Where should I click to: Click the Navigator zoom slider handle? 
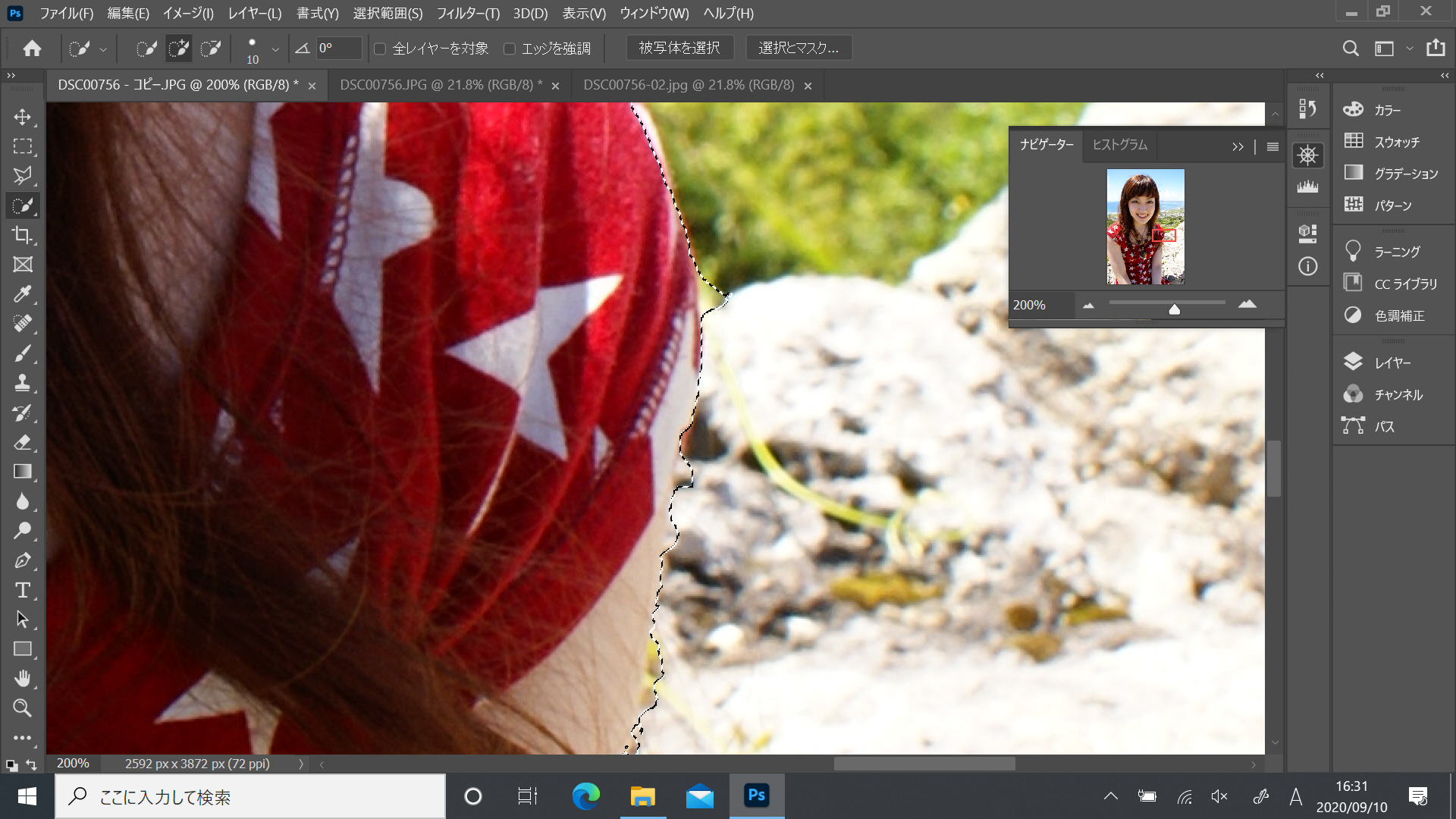(1174, 309)
